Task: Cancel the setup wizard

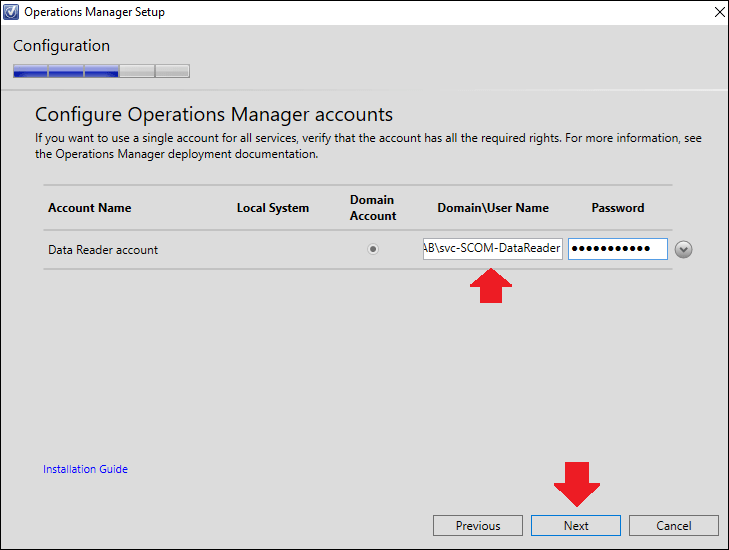Action: (674, 525)
